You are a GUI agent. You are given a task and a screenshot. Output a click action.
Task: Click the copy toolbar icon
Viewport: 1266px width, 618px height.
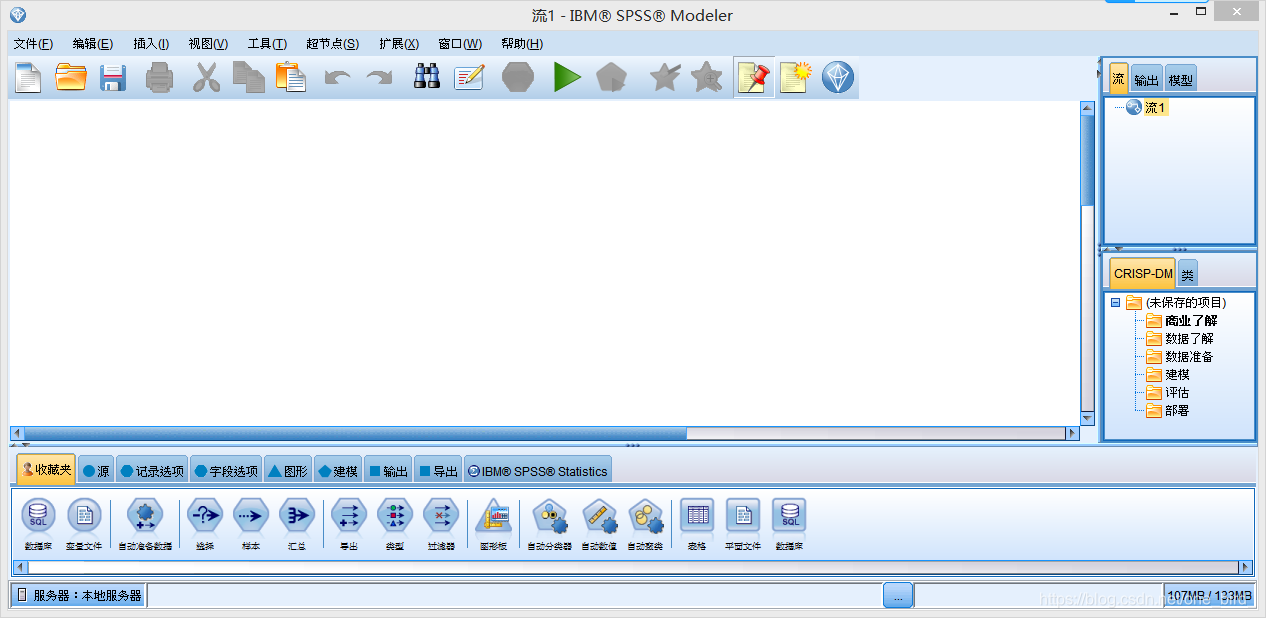248,77
